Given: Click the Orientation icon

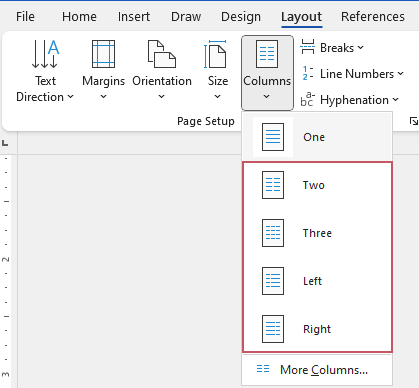Looking at the screenshot, I should (x=162, y=54).
